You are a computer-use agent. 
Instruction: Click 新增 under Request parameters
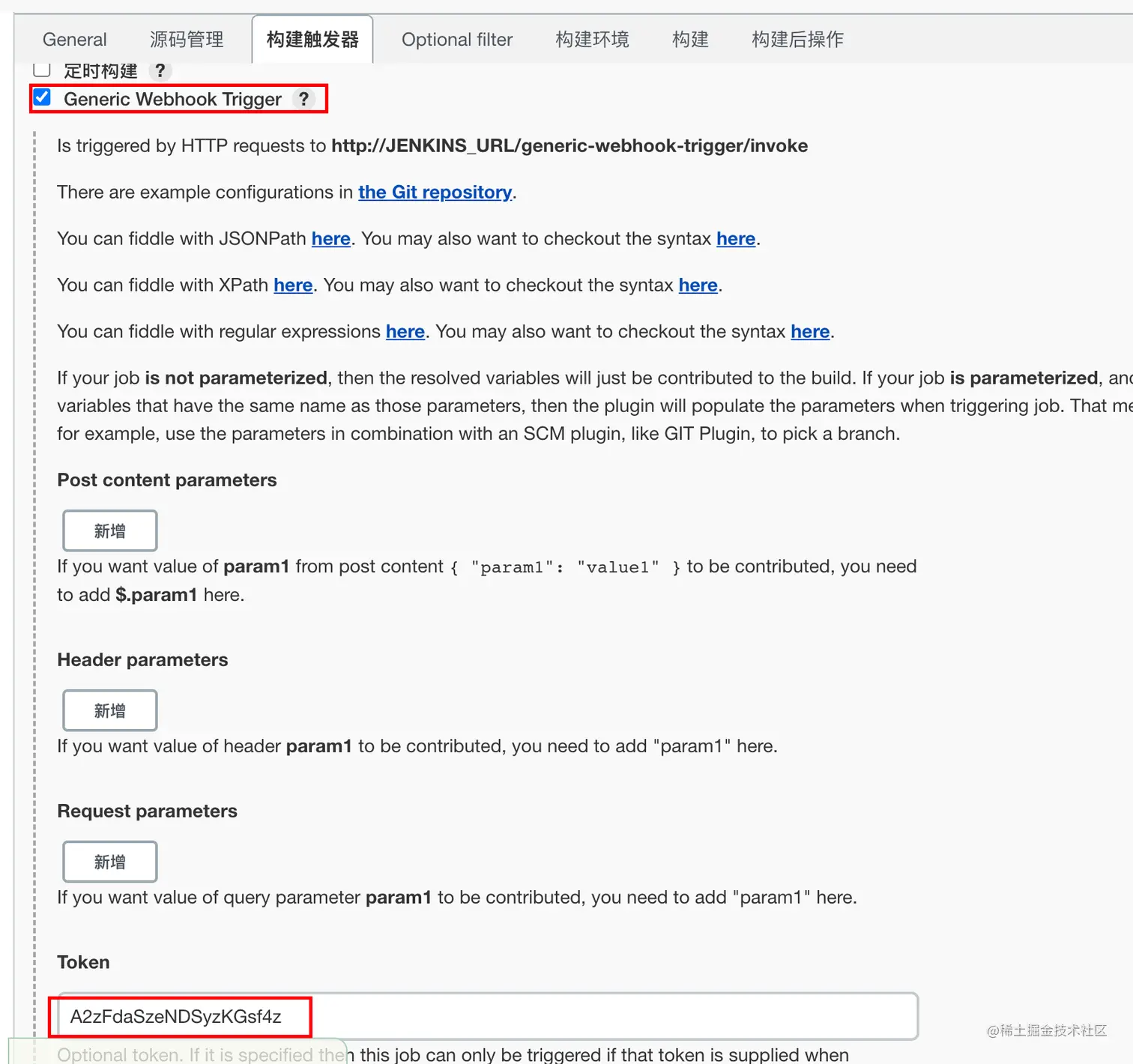click(x=110, y=862)
